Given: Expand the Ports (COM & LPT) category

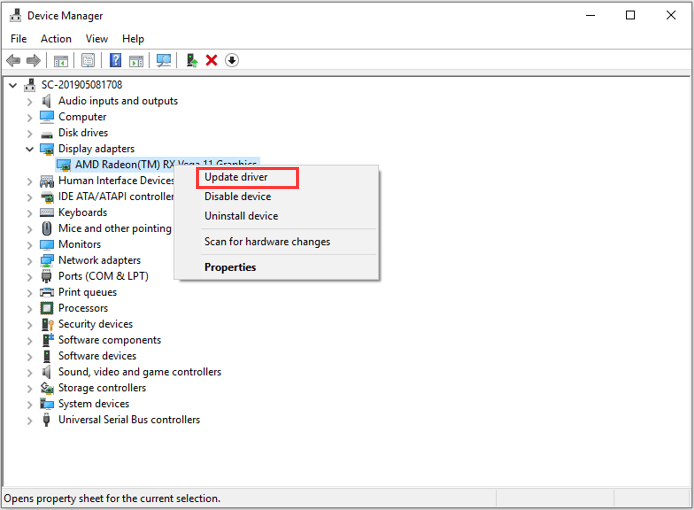Looking at the screenshot, I should tap(30, 277).
